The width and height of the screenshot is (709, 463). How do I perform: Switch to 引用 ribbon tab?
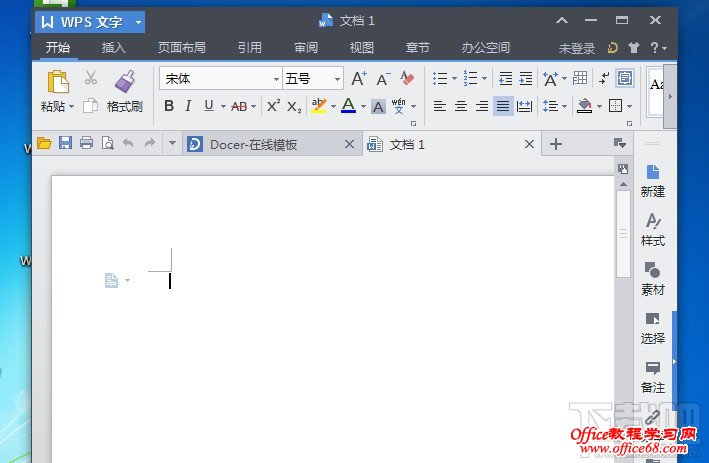(x=250, y=47)
